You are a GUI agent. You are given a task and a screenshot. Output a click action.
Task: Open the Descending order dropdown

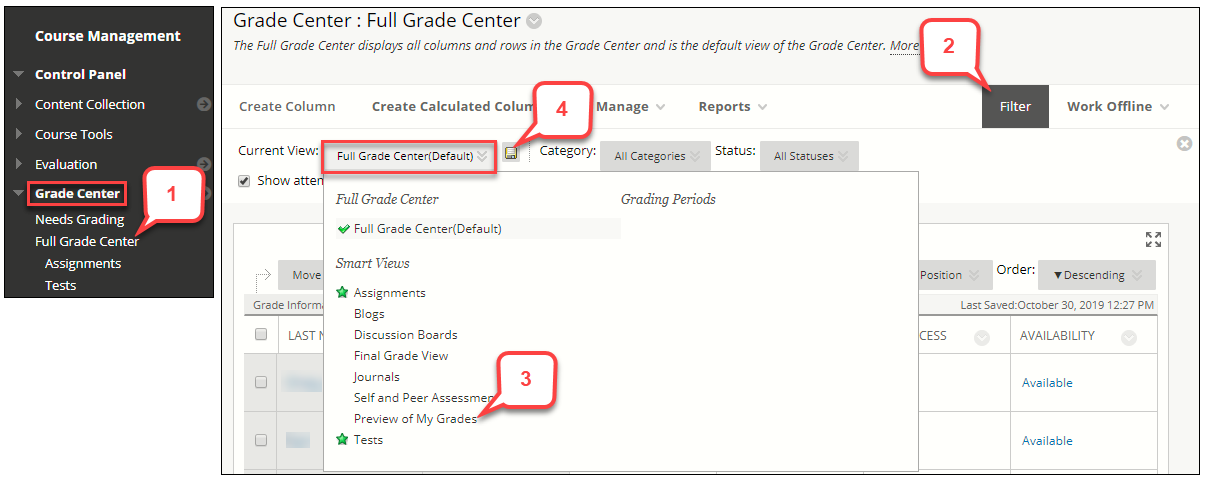coord(1097,275)
